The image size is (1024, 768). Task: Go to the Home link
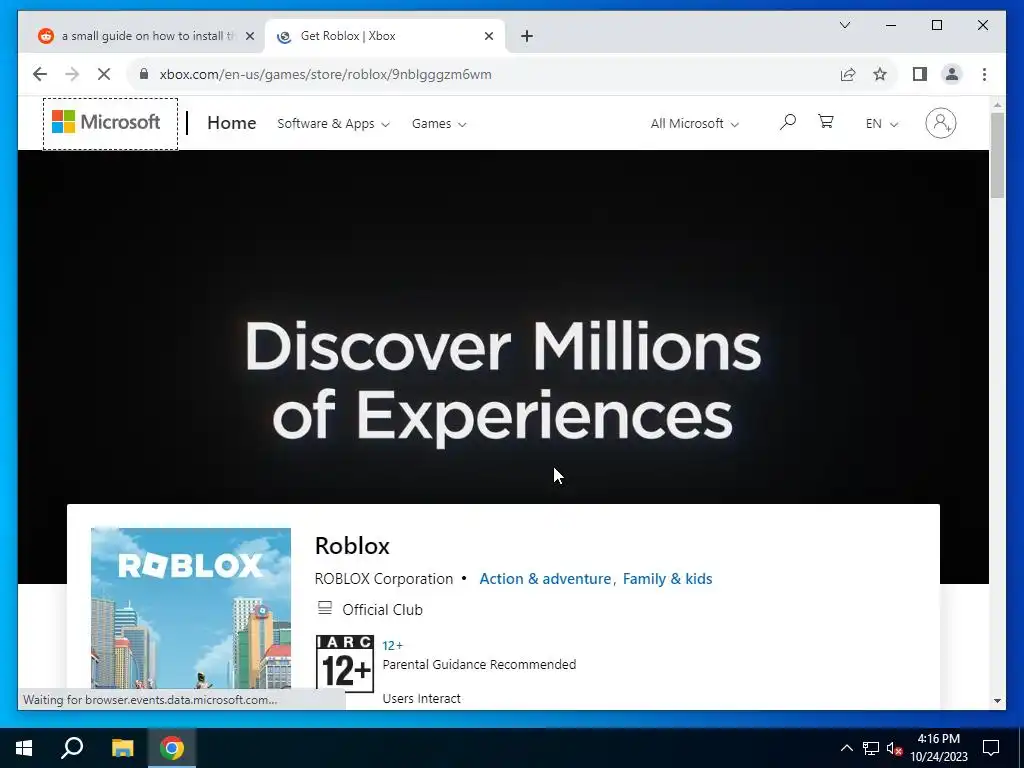pyautogui.click(x=231, y=123)
